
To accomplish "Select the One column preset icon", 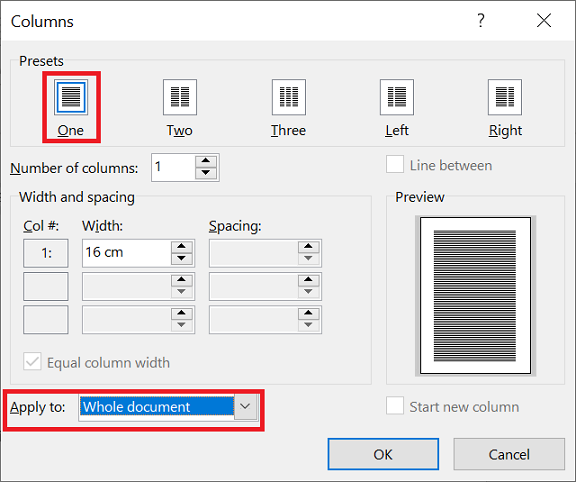I will tap(71, 97).
